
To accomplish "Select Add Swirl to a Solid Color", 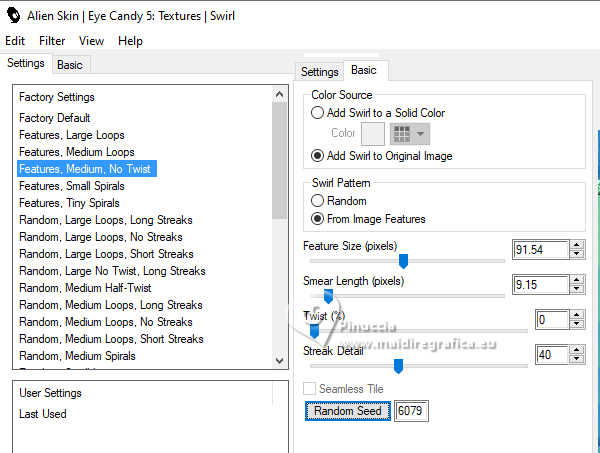I will [x=318, y=113].
